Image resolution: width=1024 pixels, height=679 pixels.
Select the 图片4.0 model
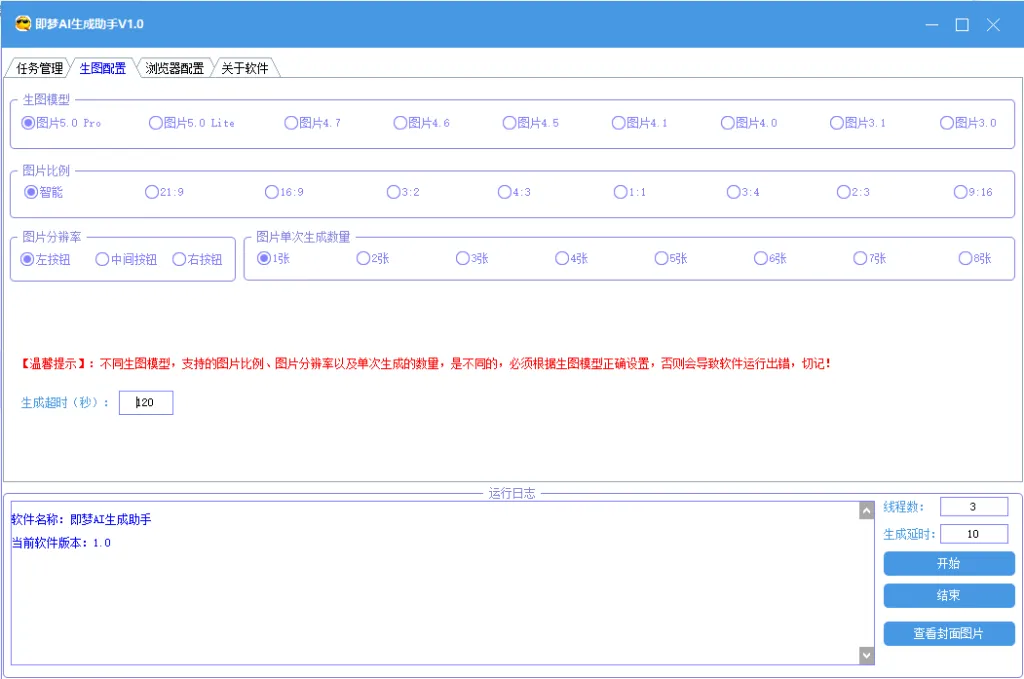[x=748, y=123]
